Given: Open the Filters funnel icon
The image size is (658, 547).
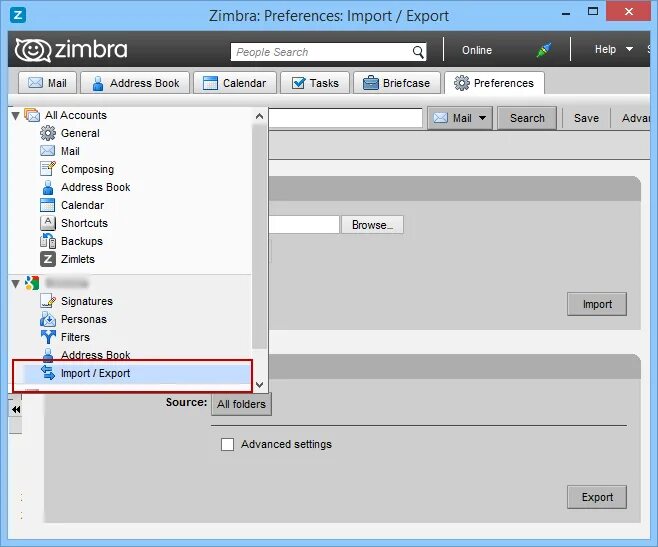Looking at the screenshot, I should pyautogui.click(x=48, y=337).
